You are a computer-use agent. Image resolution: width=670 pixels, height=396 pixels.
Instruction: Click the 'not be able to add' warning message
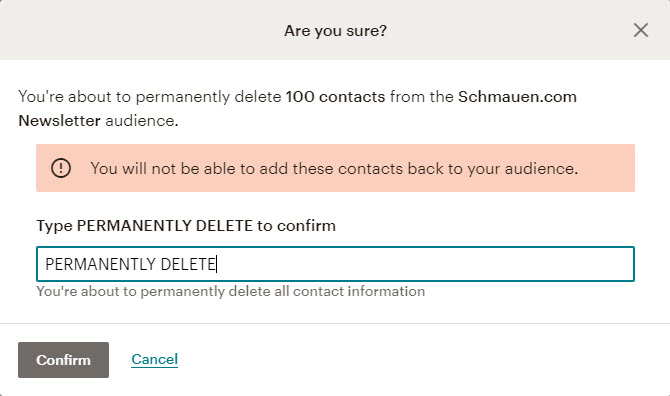click(x=334, y=169)
